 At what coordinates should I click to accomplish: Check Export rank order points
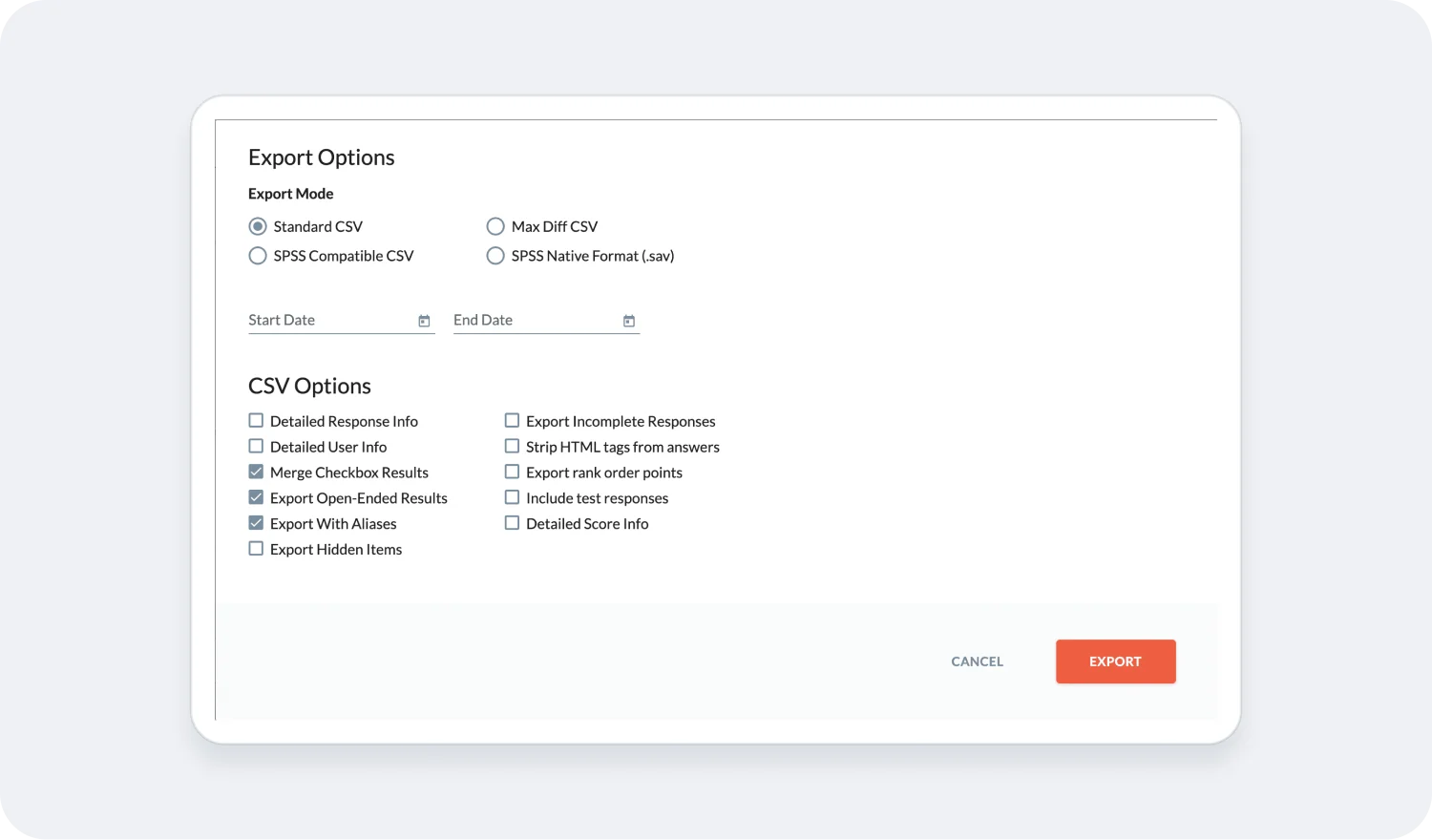512,471
